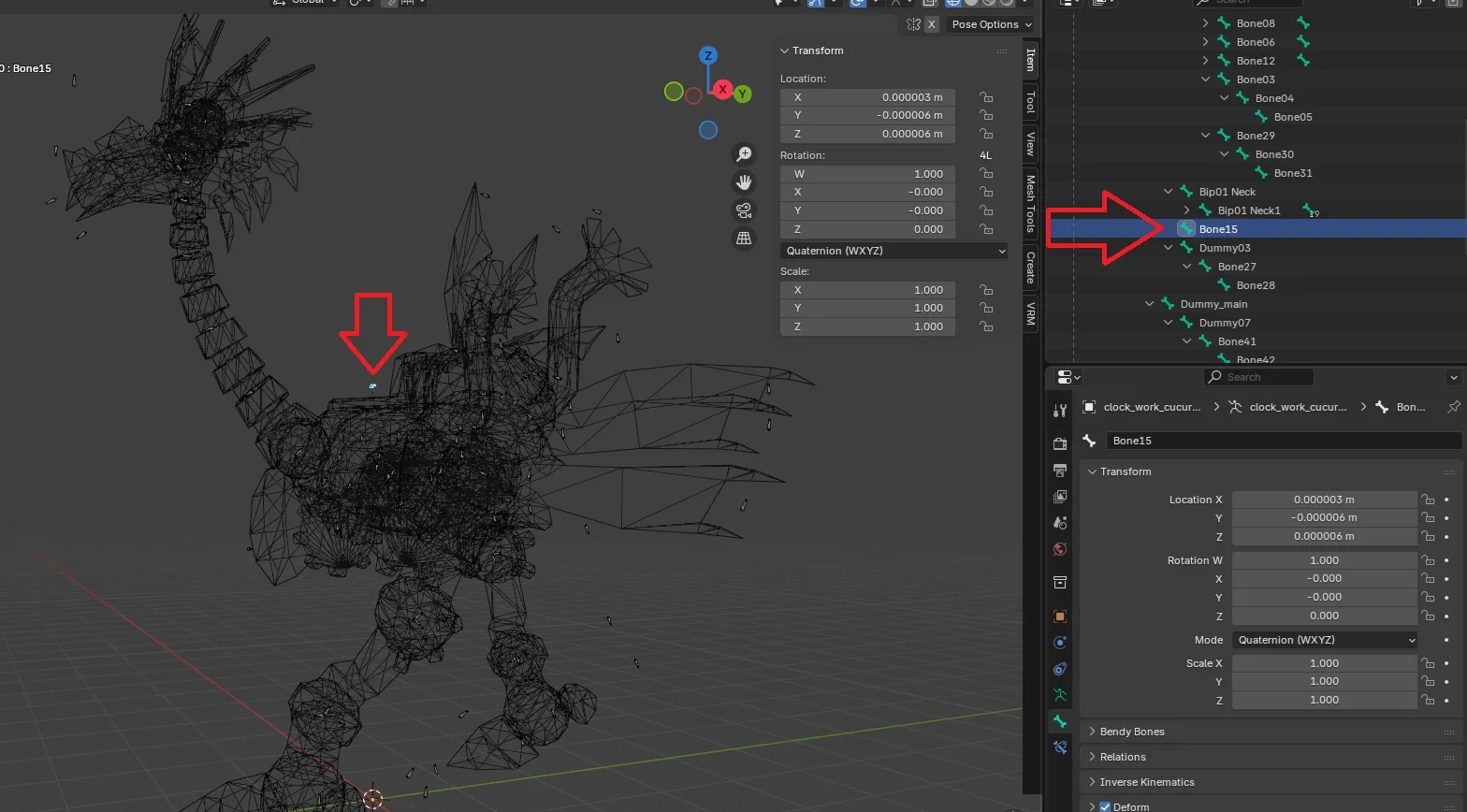Toggle the camera view icon
This screenshot has width=1467, height=812.
point(744,210)
